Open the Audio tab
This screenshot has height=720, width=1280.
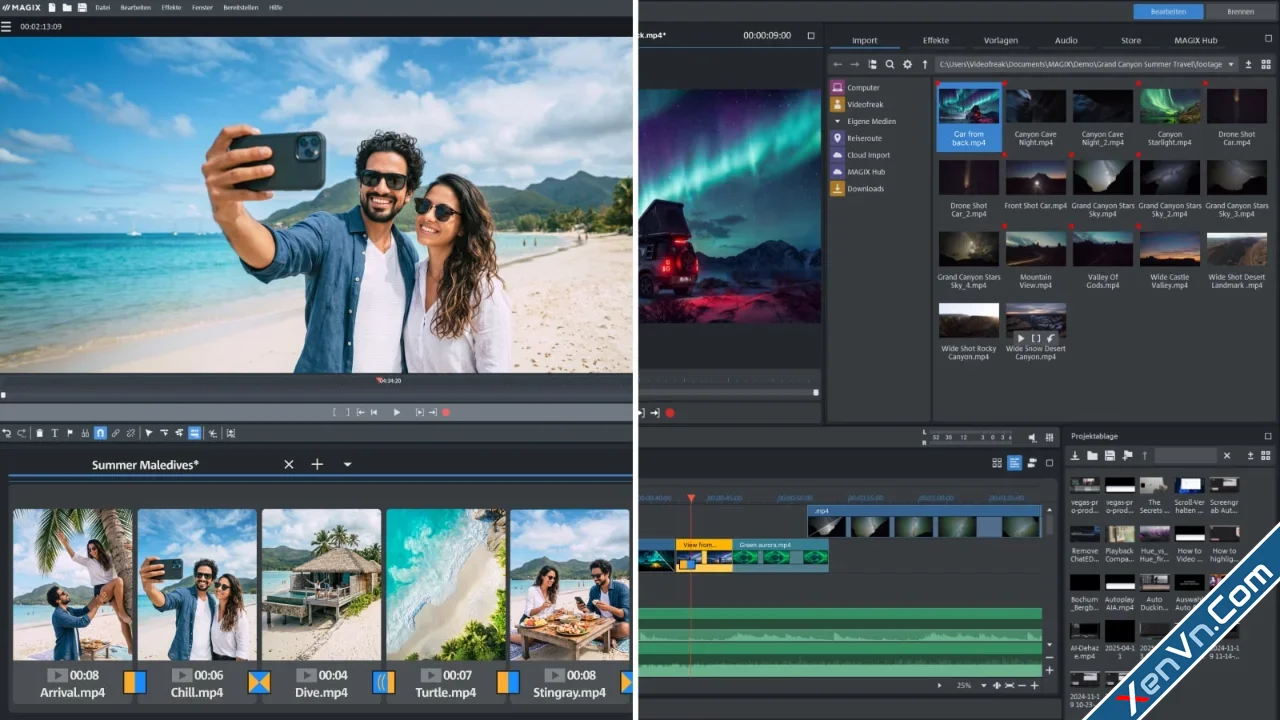(1066, 40)
